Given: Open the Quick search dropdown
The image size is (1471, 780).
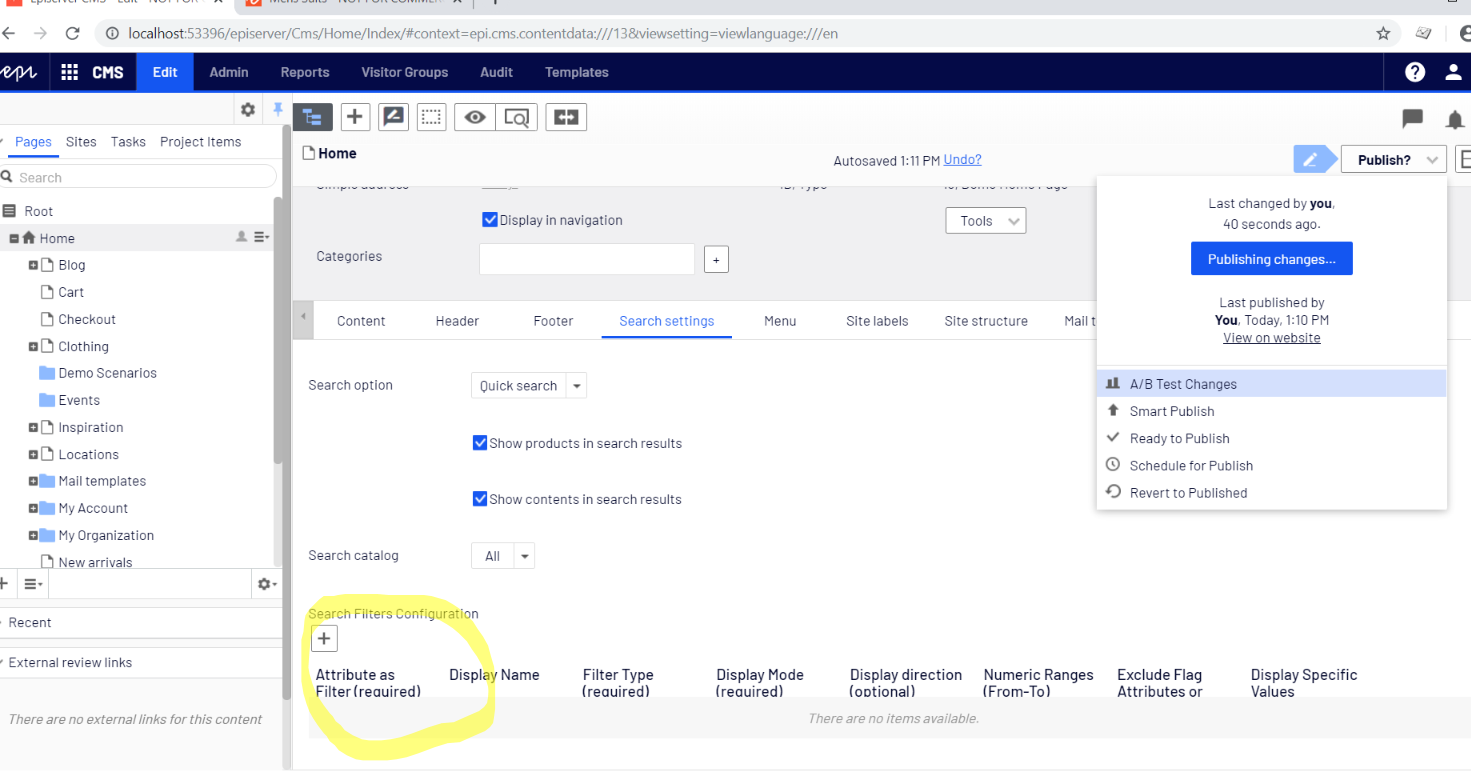Looking at the screenshot, I should [x=577, y=385].
